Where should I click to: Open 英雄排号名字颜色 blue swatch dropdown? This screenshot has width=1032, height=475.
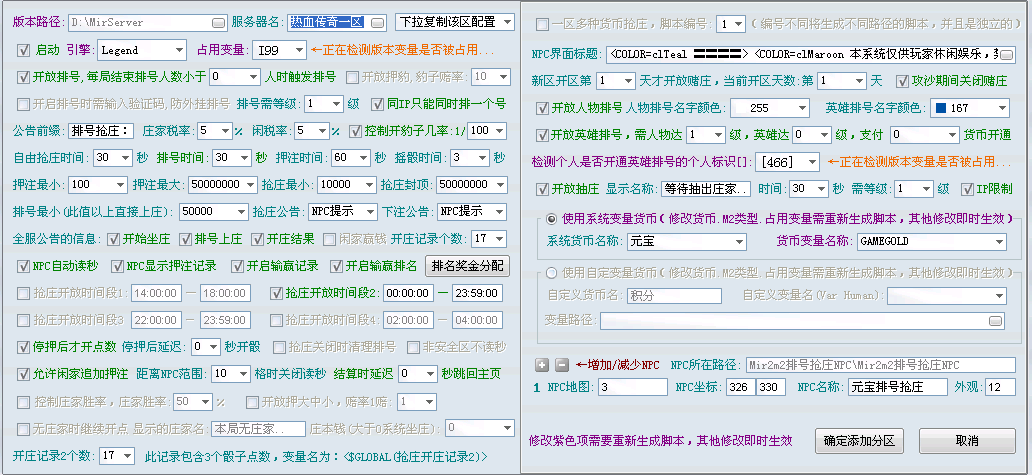coord(969,108)
